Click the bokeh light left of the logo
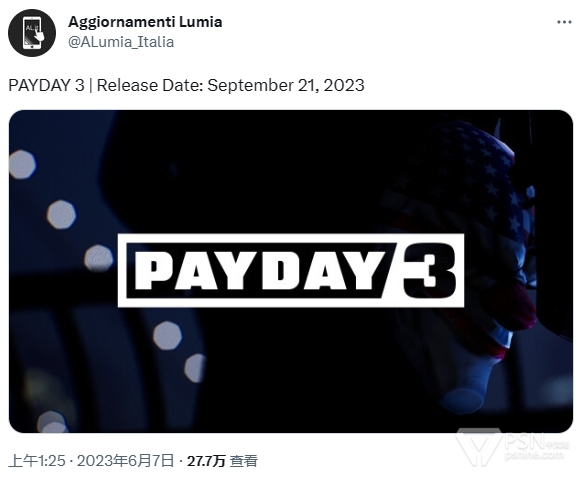The height and width of the screenshot is (478, 580). tap(98, 258)
